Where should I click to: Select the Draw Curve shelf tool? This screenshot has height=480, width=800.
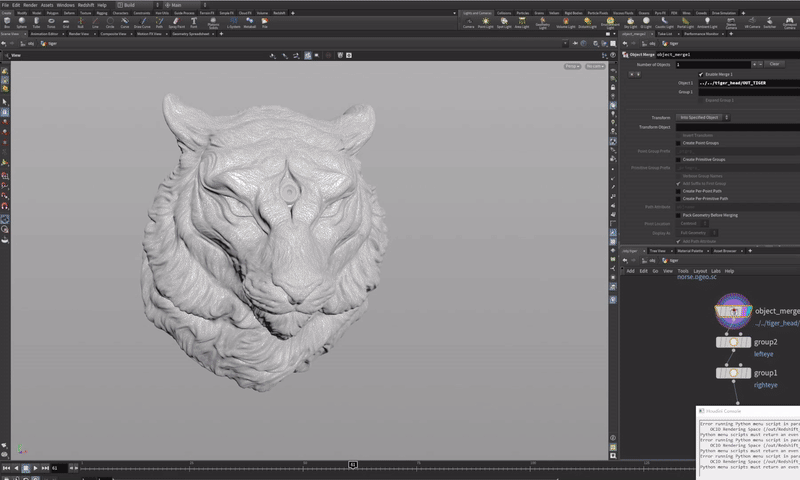click(142, 22)
